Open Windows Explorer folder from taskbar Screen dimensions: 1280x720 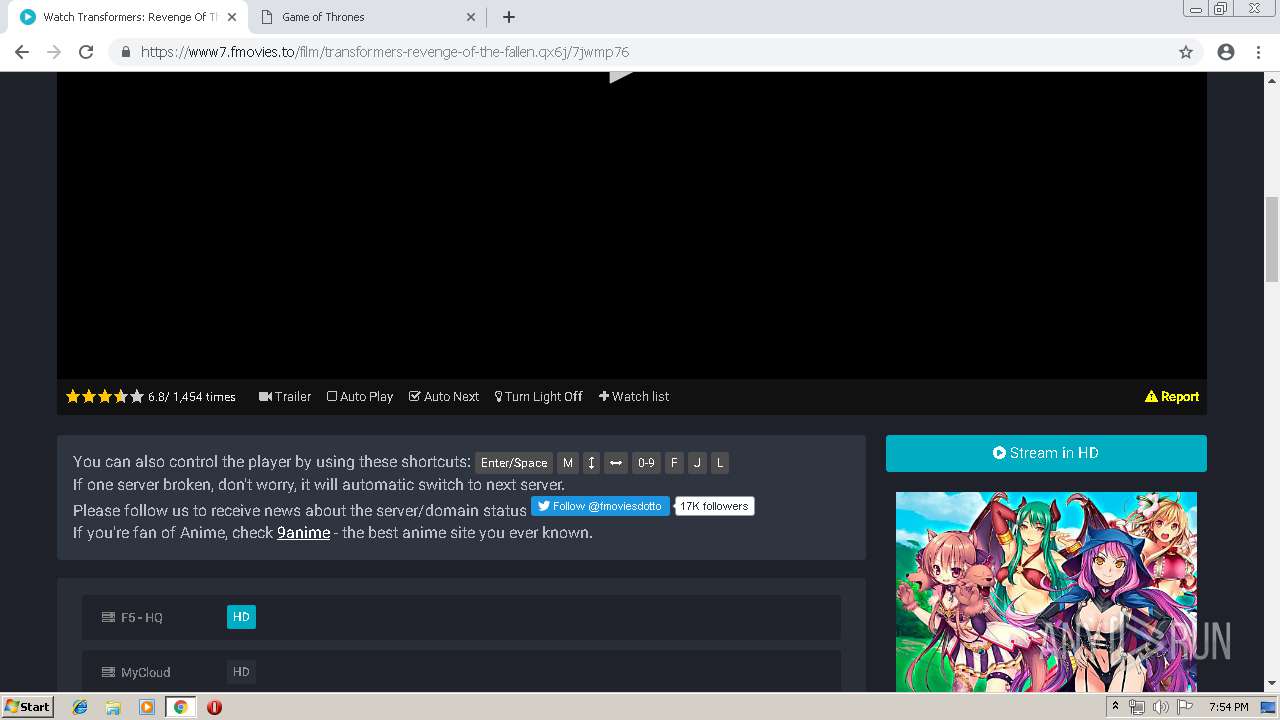[113, 707]
